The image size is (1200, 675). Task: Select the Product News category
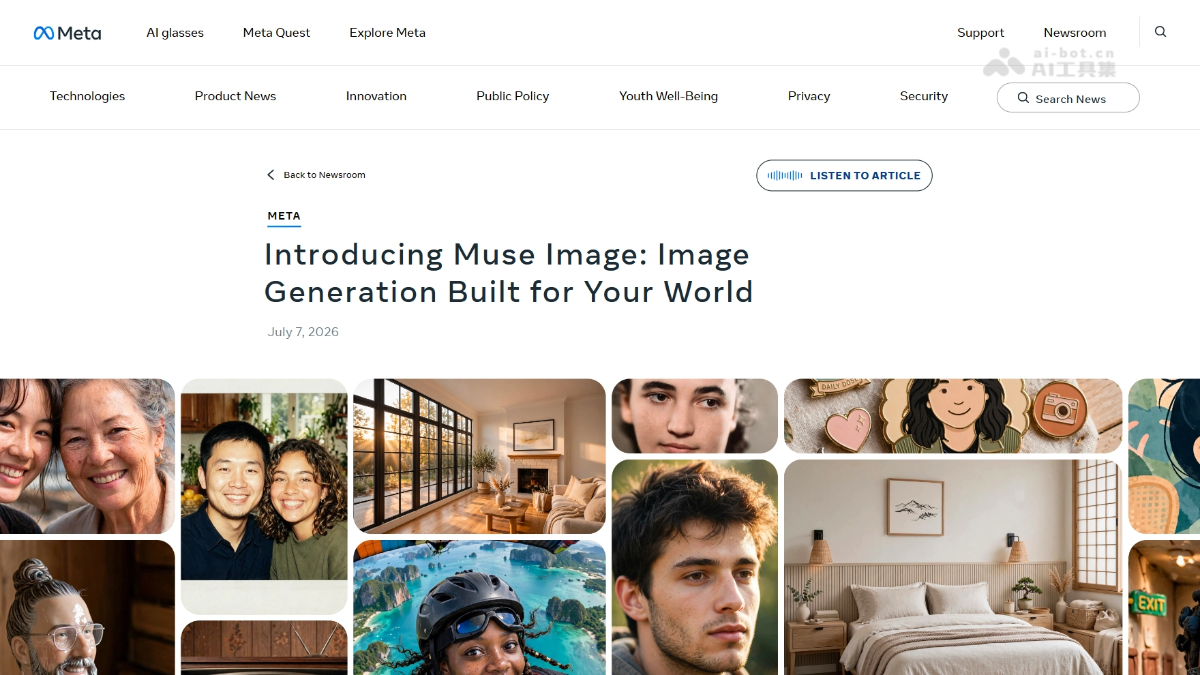pyautogui.click(x=235, y=96)
